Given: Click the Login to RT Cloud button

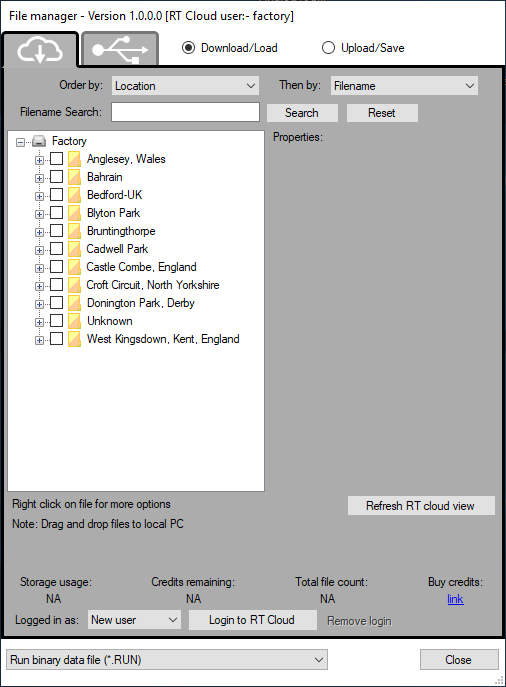Looking at the screenshot, I should [x=253, y=620].
